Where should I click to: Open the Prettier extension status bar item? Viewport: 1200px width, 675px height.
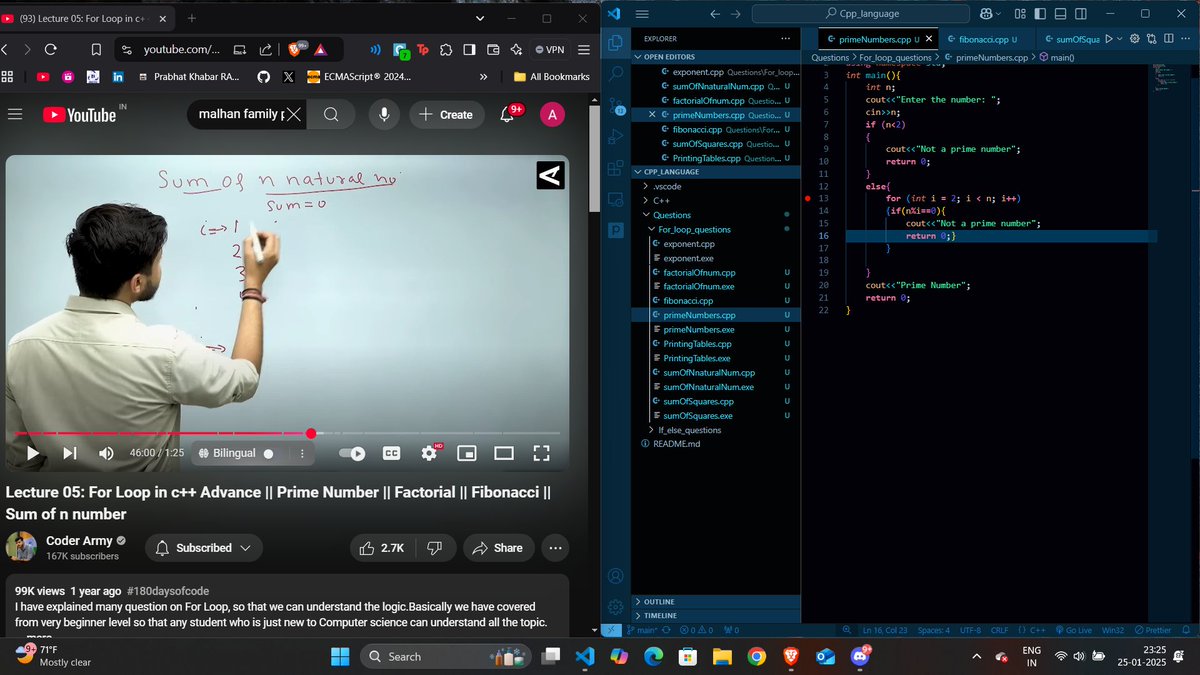point(1156,630)
